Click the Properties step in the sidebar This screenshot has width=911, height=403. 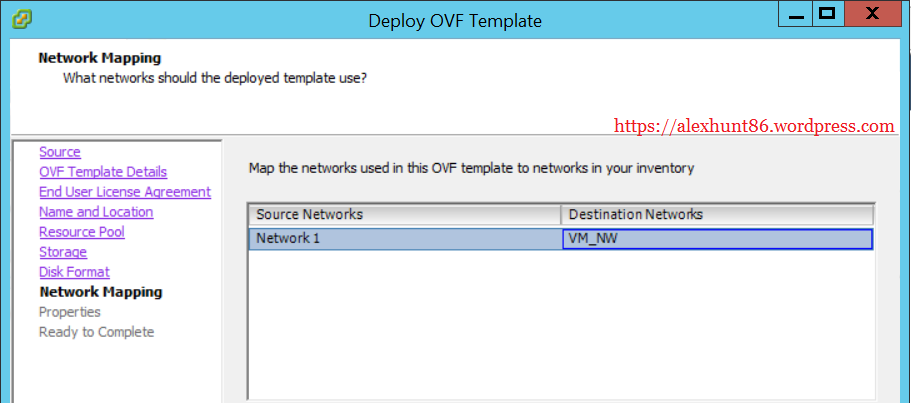pyautogui.click(x=70, y=312)
